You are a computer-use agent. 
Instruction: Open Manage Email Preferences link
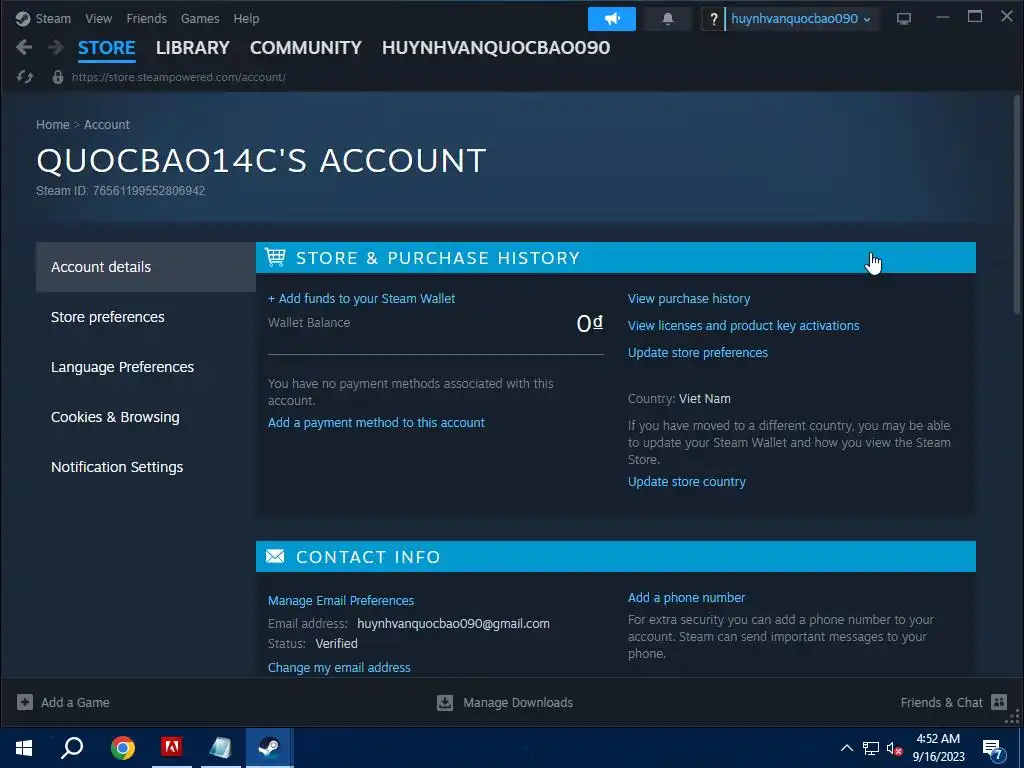341,600
